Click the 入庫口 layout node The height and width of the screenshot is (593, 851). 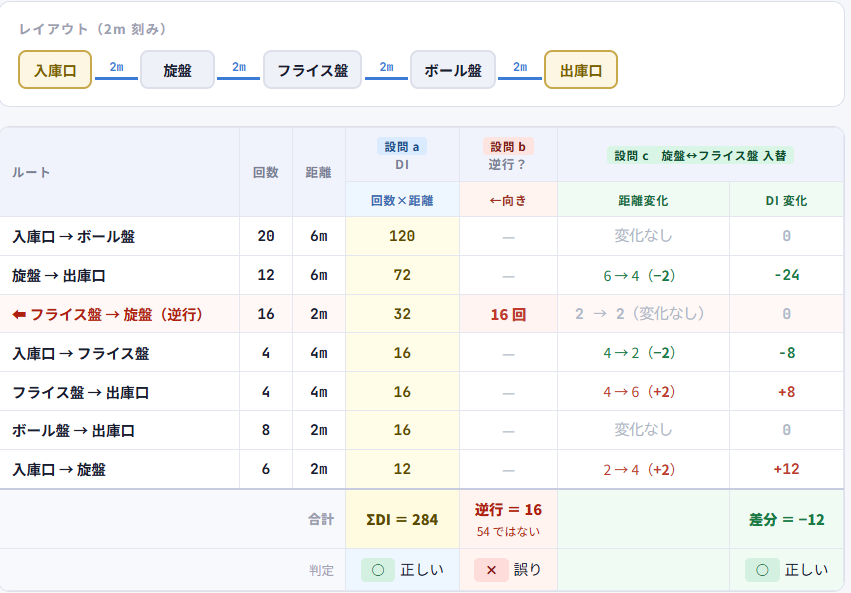(x=55, y=70)
